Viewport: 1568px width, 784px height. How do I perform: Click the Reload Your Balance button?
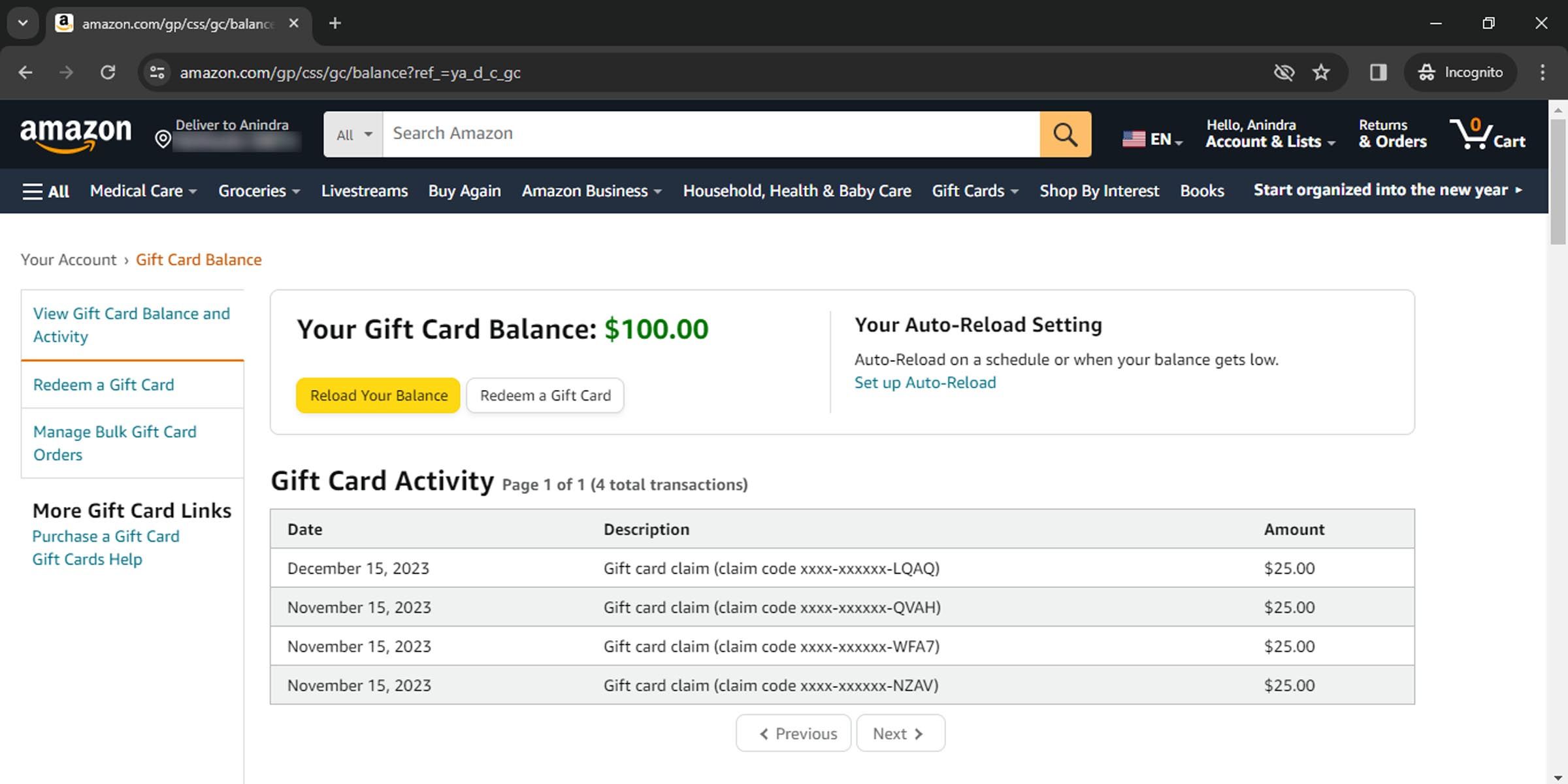point(377,395)
